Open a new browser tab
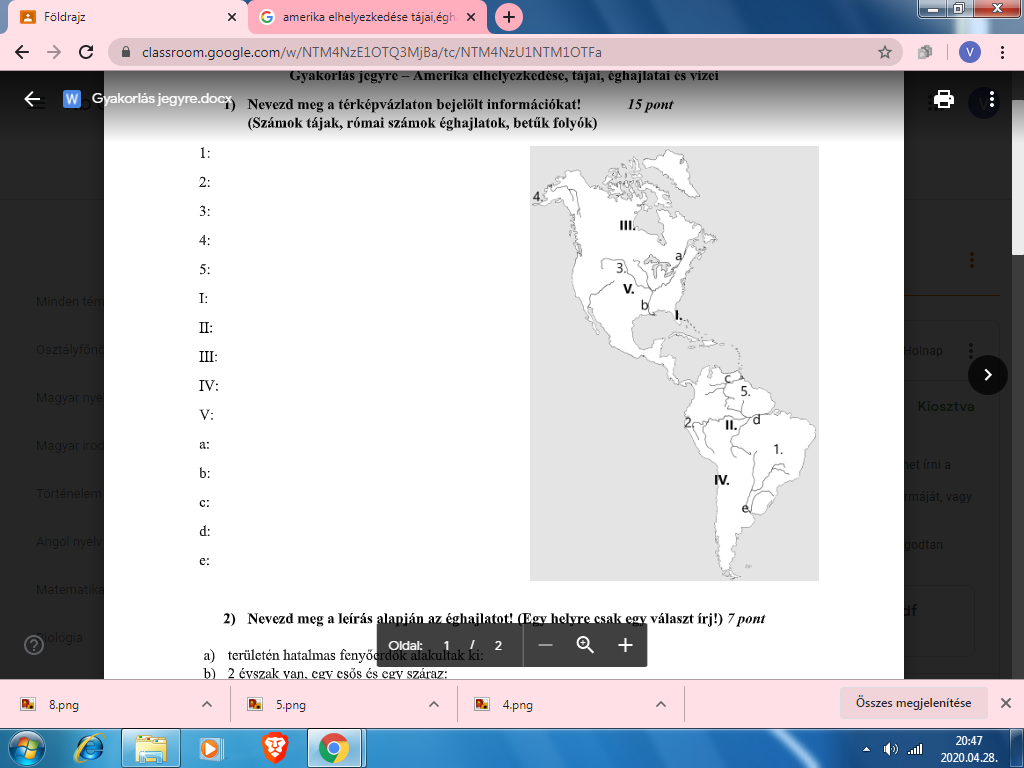This screenshot has height=768, width=1024. tap(509, 17)
